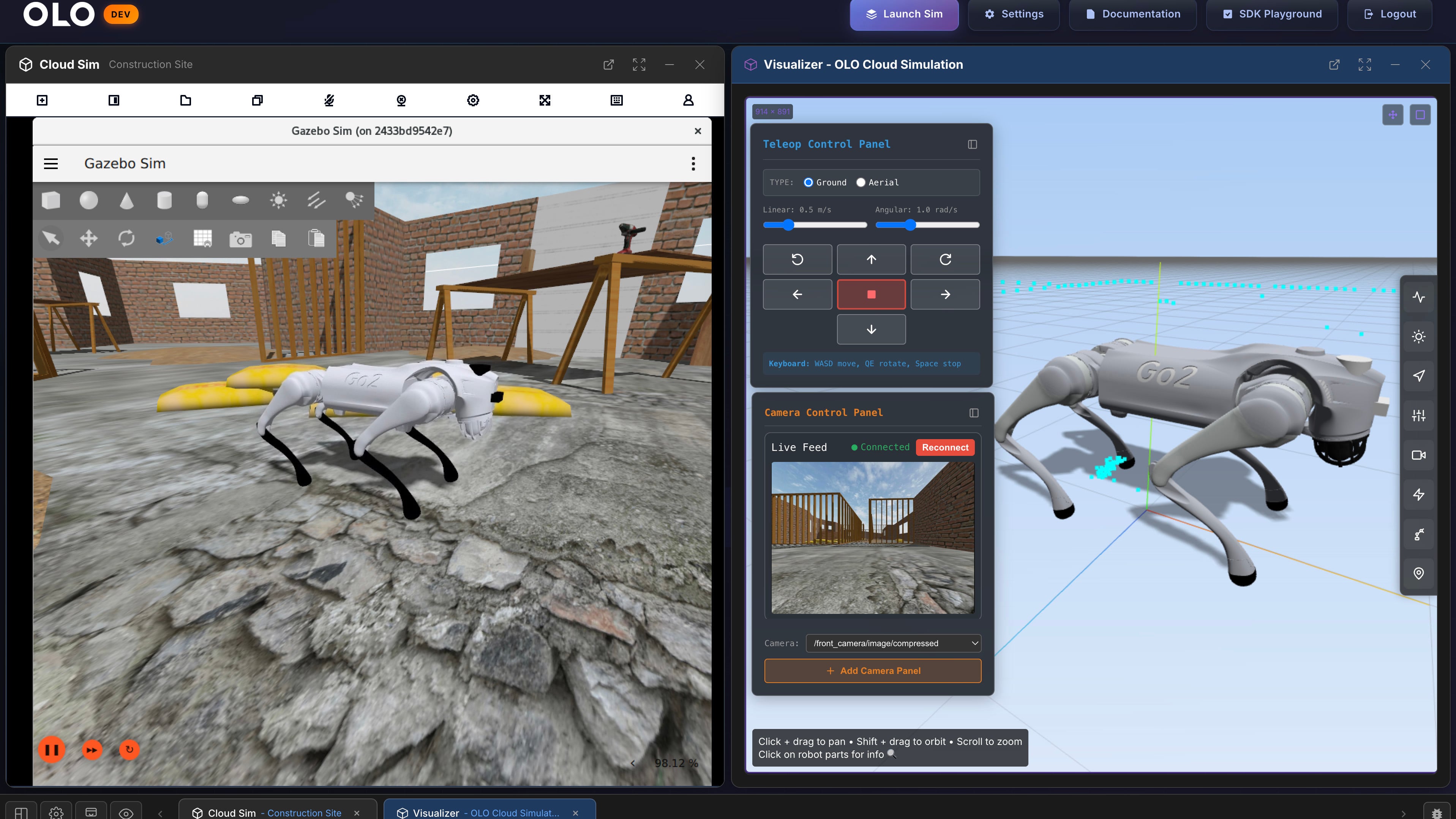Open the Documentation page

pos(1133,14)
